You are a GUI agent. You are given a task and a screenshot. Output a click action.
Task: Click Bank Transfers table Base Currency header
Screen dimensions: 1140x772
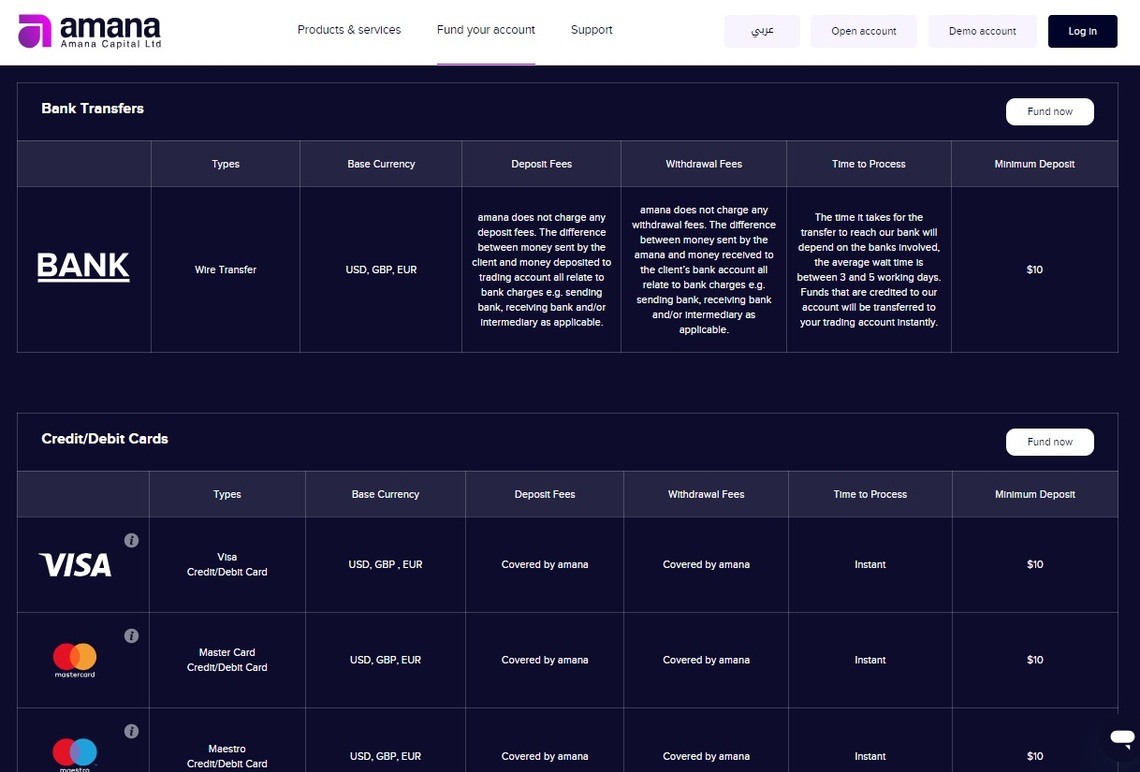tap(381, 164)
